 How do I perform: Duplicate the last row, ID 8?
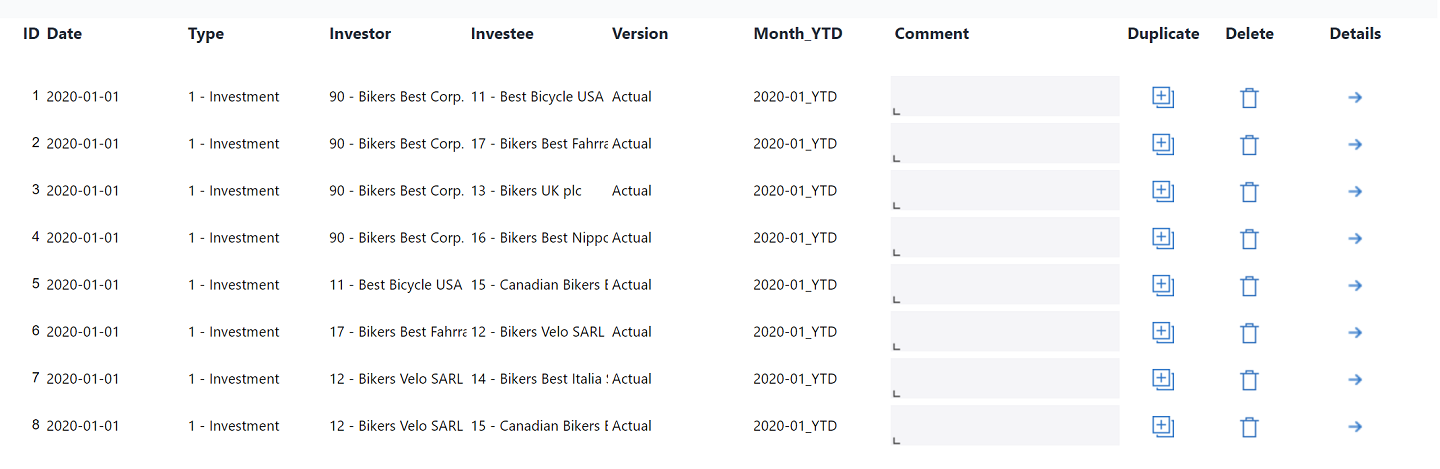(x=1162, y=426)
